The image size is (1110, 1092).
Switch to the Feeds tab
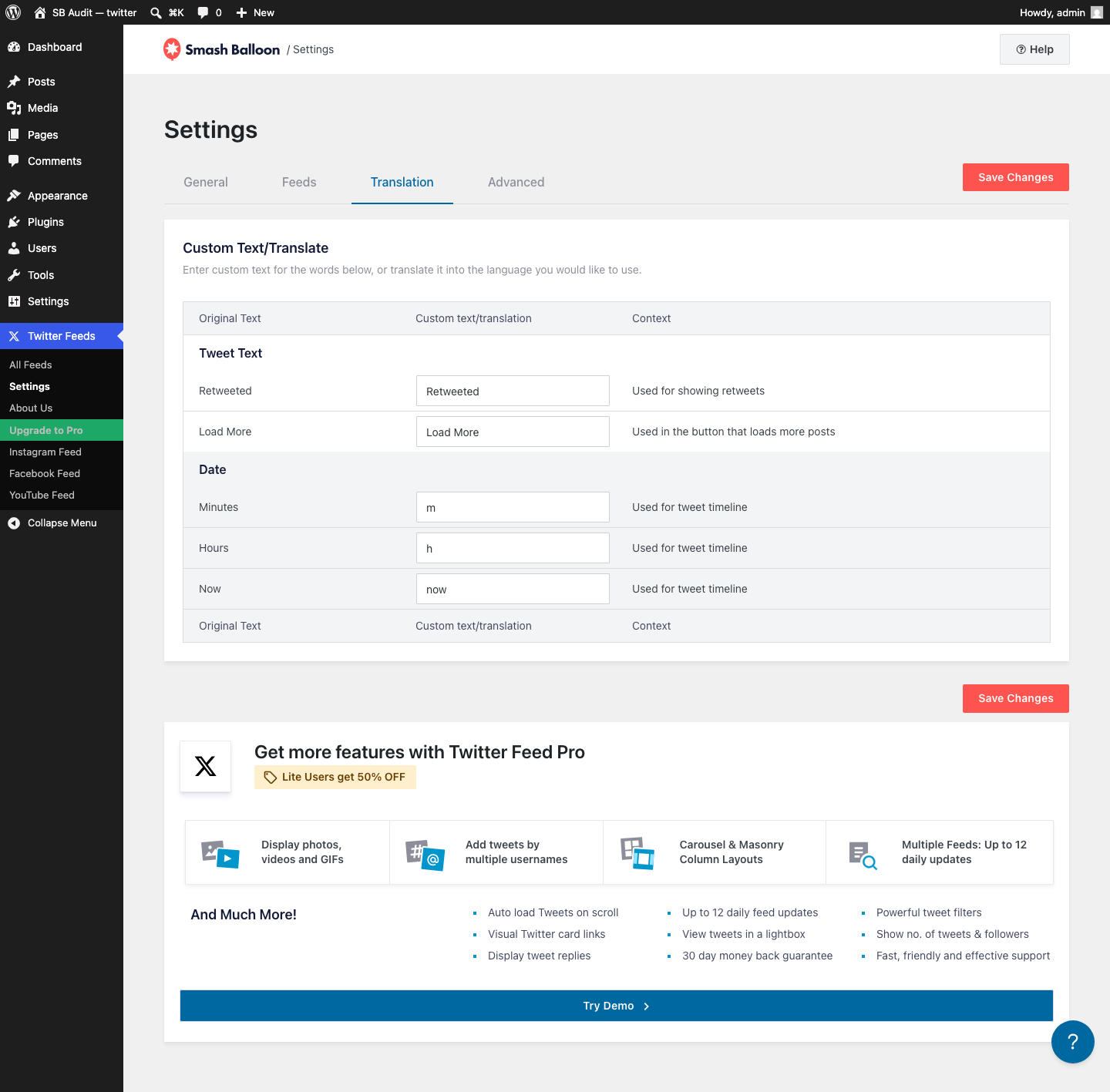coord(299,183)
